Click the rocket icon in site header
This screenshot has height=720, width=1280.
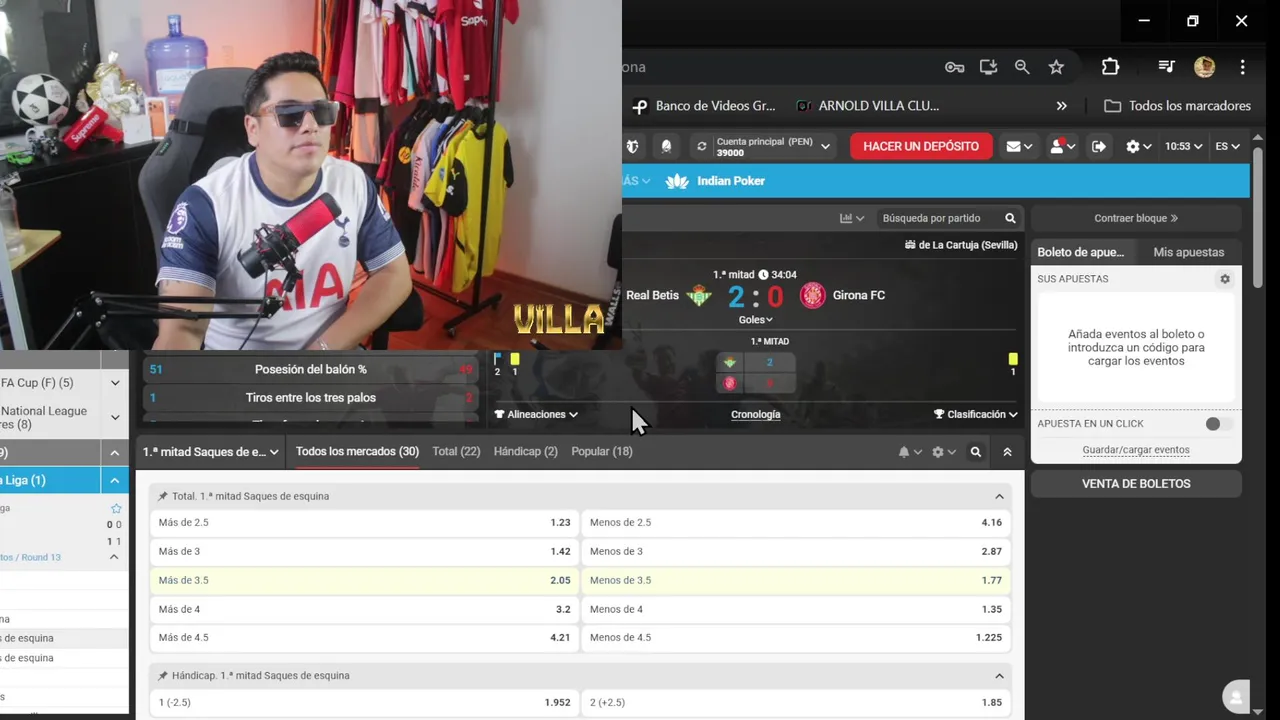(x=666, y=146)
